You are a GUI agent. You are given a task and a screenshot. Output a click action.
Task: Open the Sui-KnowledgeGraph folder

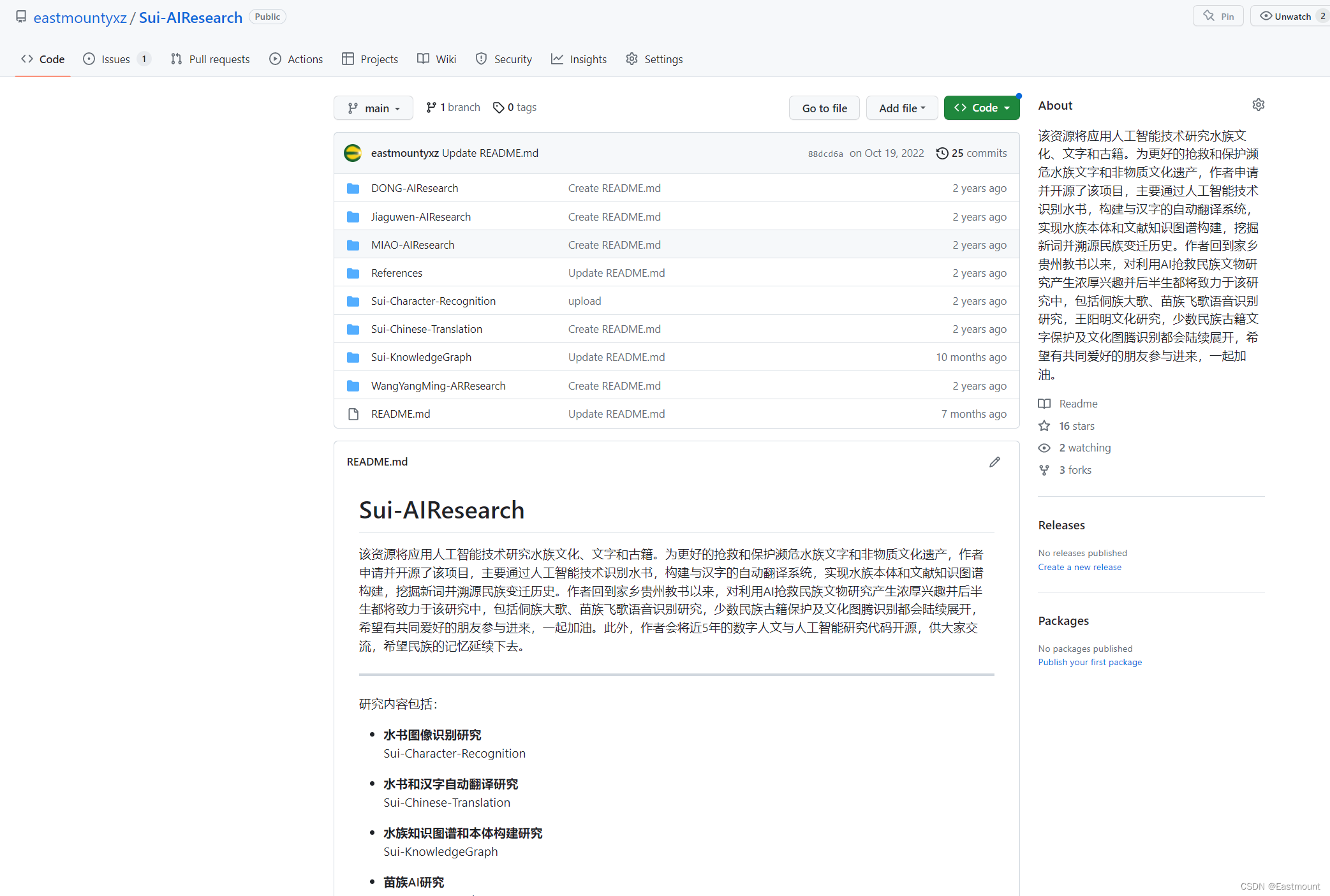pos(421,357)
